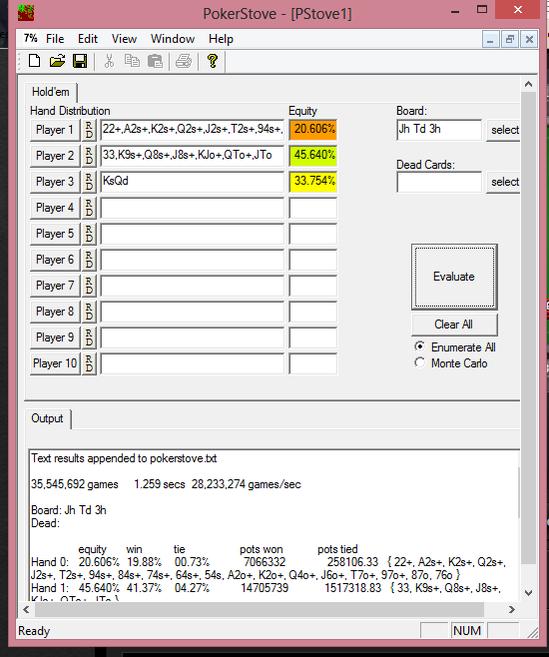Open the Edit menu
This screenshot has height=657, width=549.
coord(88,39)
